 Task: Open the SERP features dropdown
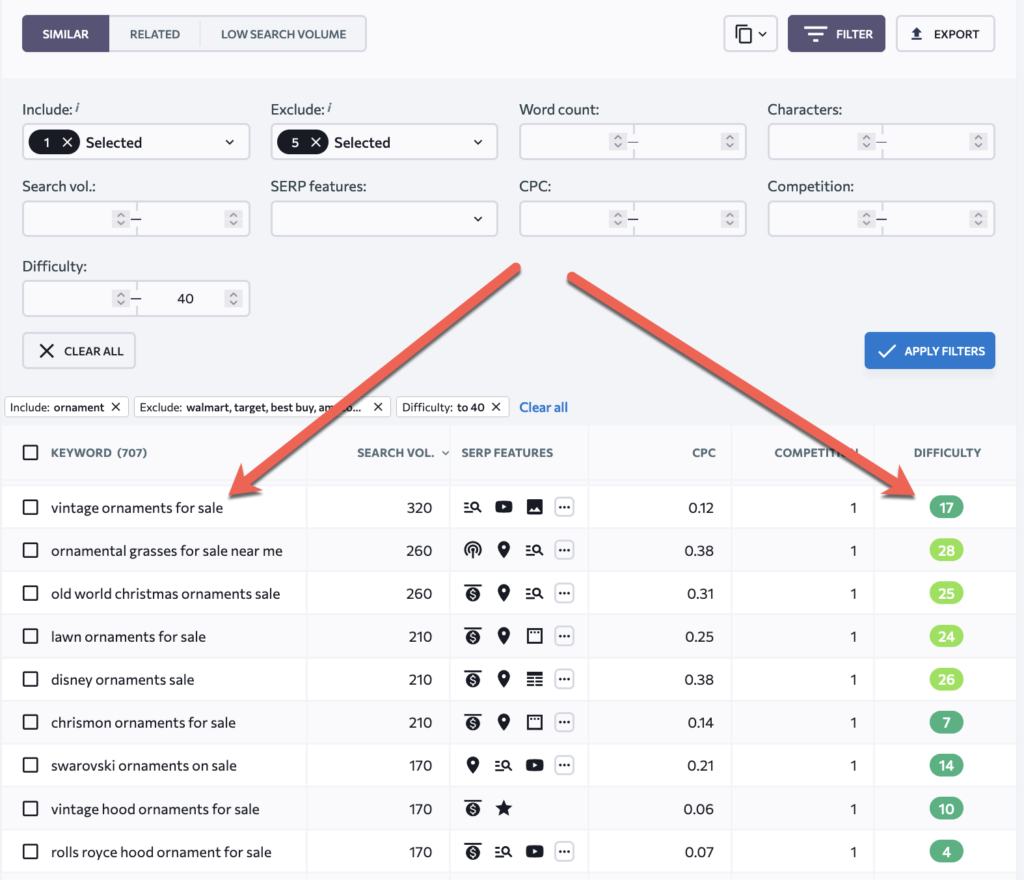tap(384, 219)
